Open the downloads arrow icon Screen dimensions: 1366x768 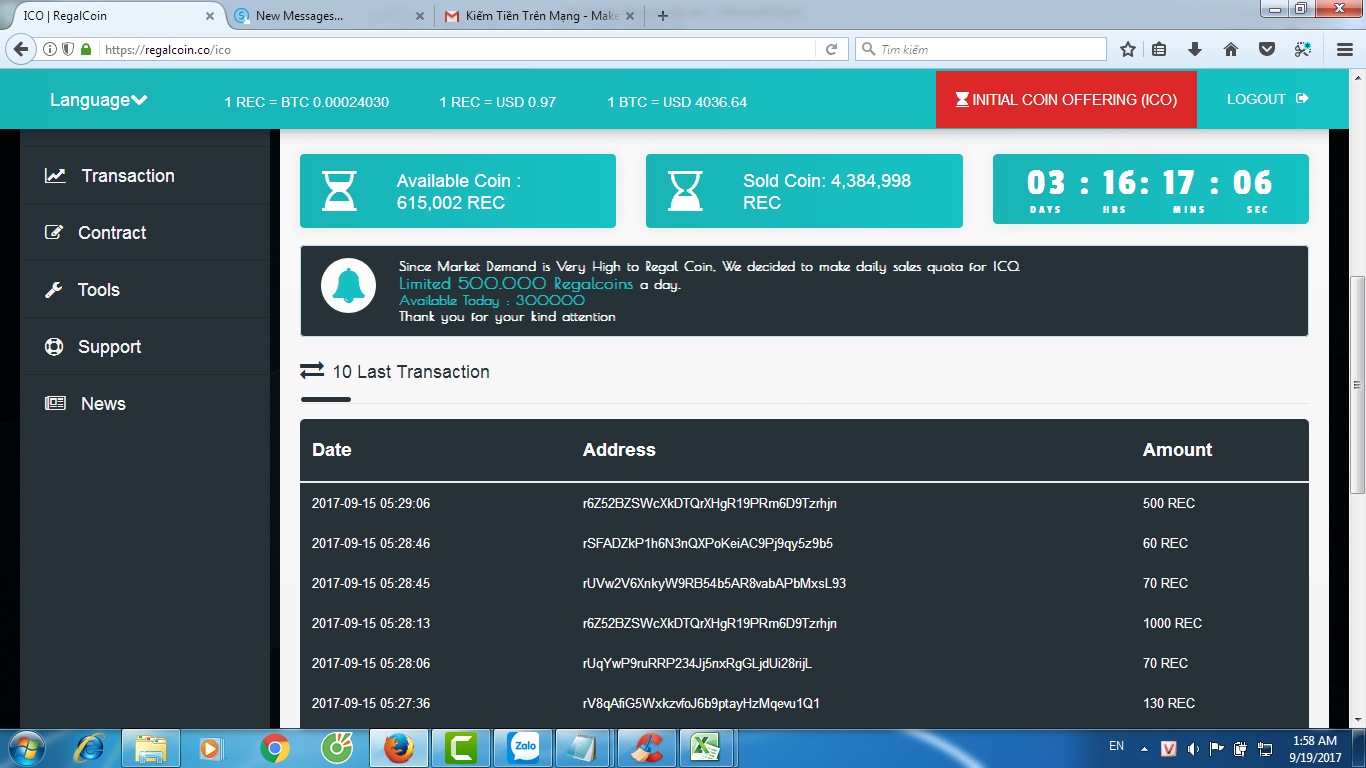pos(1195,49)
